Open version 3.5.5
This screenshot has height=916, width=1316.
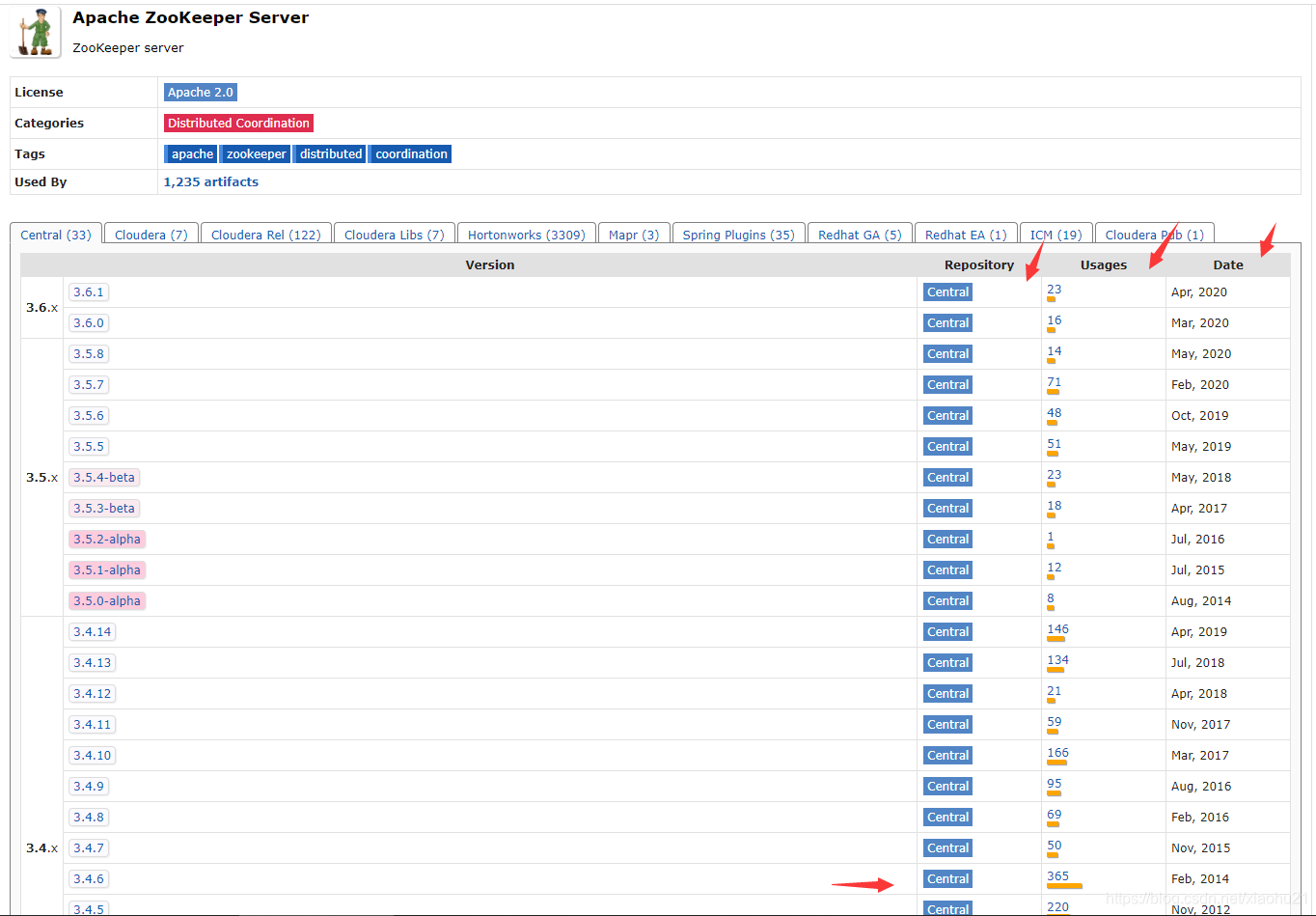[x=88, y=446]
